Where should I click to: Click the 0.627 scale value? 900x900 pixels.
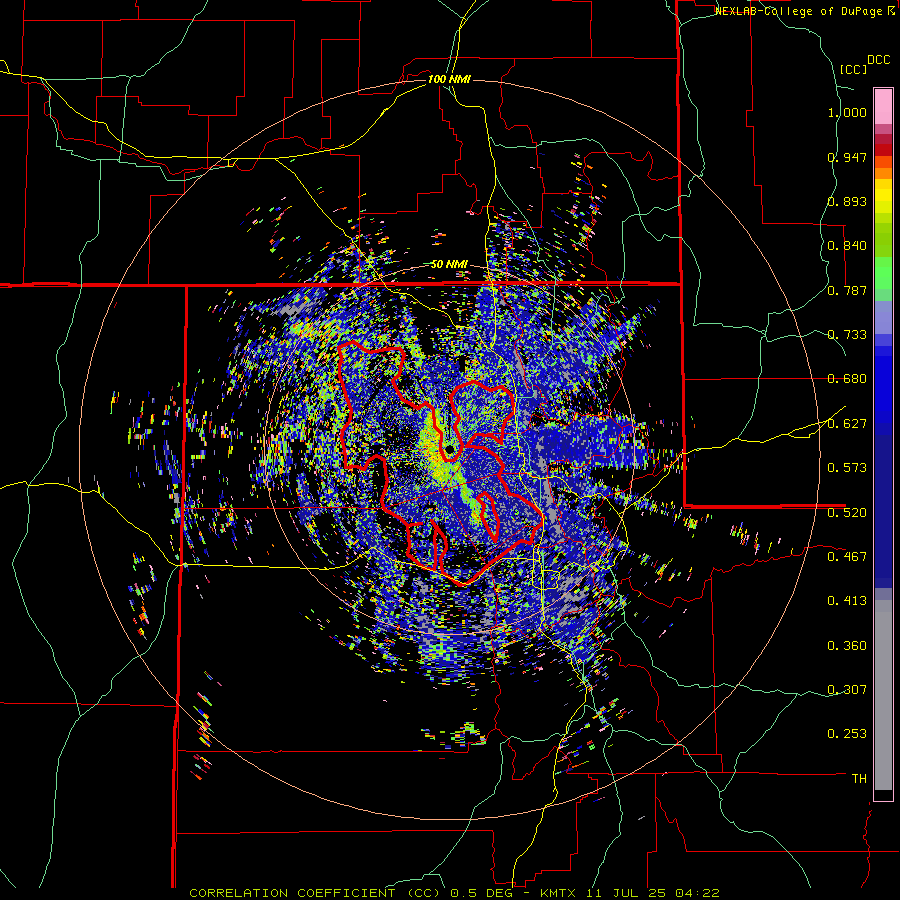point(847,424)
